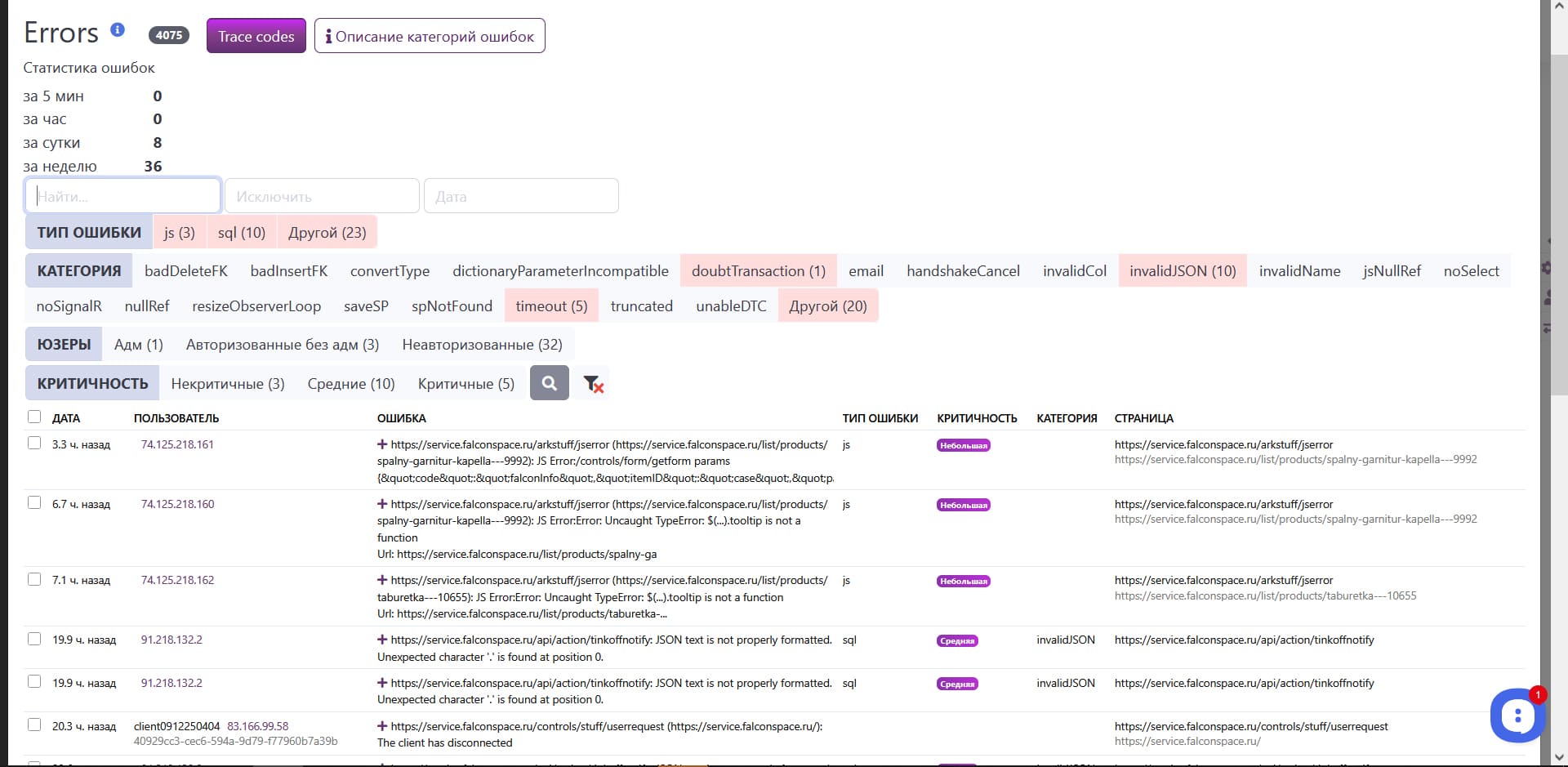
Task: Select the checkbox for 7.1 ч. назад row
Action: coord(34,580)
